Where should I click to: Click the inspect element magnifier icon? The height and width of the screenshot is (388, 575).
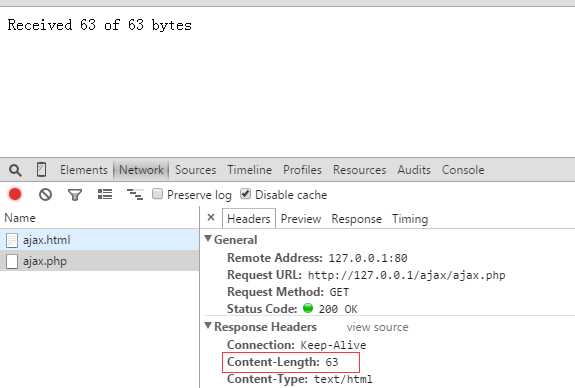click(x=15, y=170)
